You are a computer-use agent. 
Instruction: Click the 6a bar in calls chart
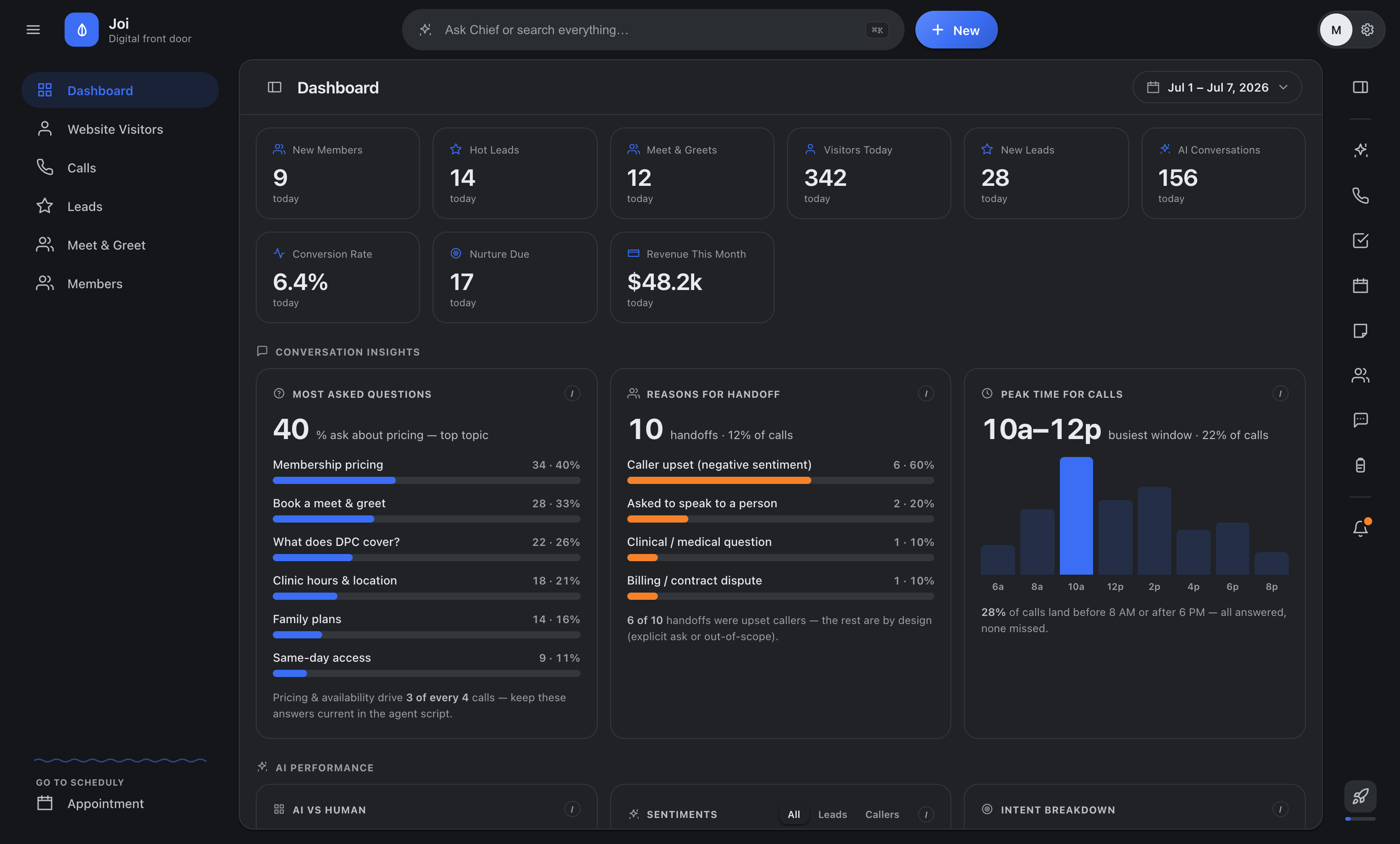pos(998,560)
